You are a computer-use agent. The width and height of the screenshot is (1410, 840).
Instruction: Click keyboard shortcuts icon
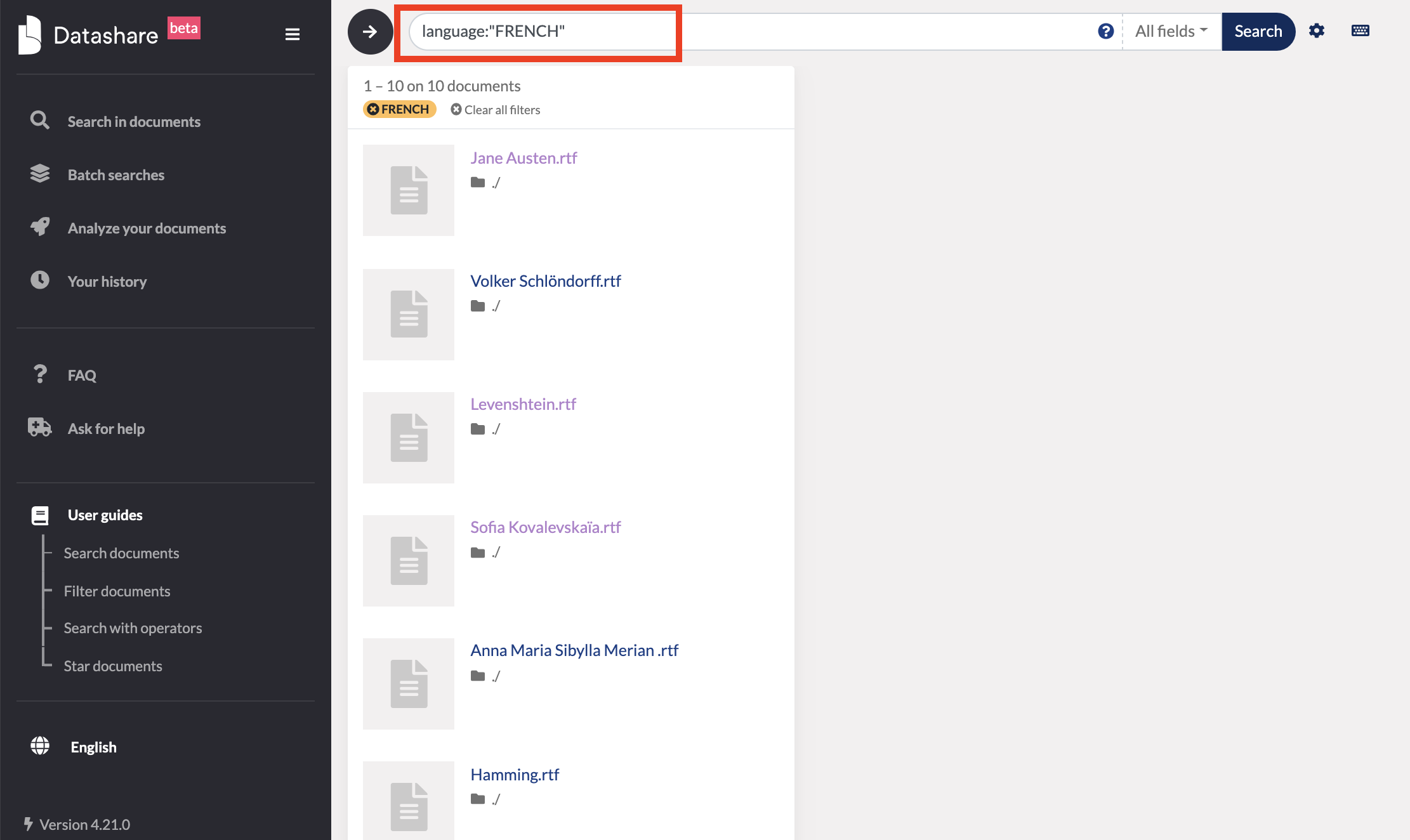coord(1360,31)
